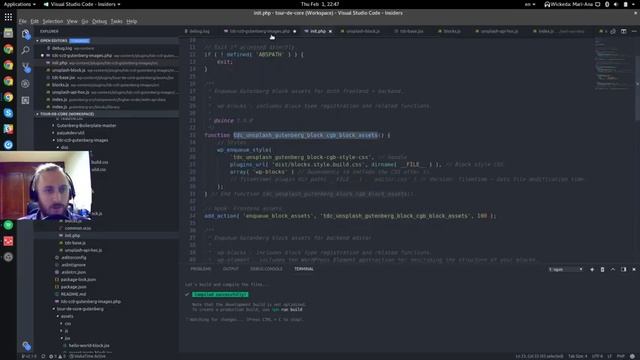The width and height of the screenshot is (640, 360).
Task: Open the Search view in the activity bar
Action: tap(26, 50)
